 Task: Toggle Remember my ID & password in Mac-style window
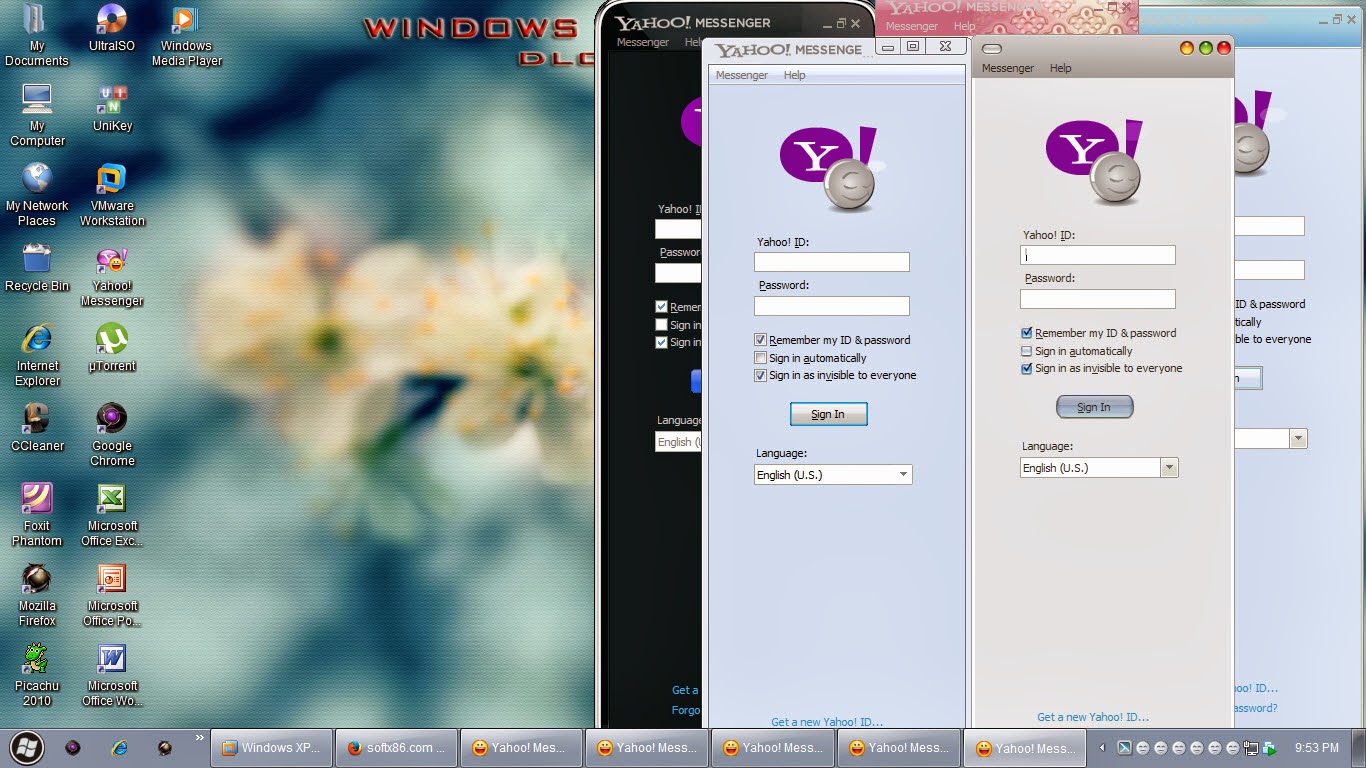coord(1026,333)
